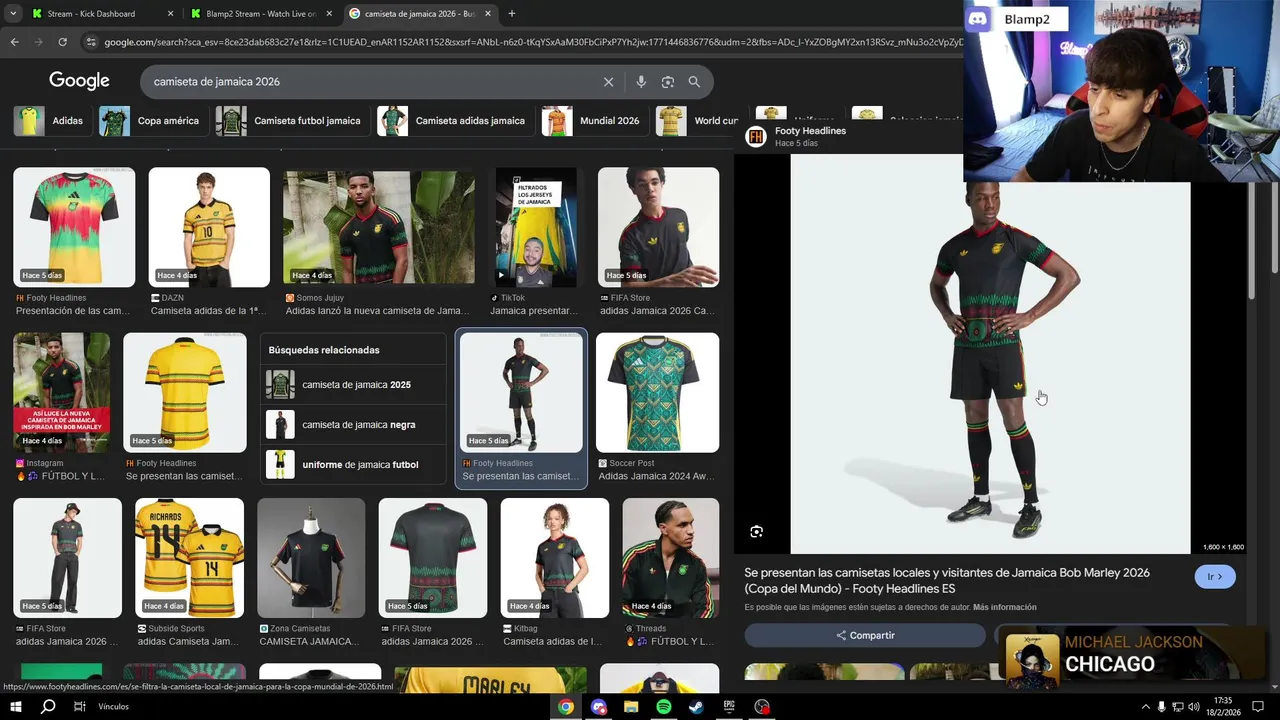Open TikTok filtered jerseys video thumbnail
The image size is (1280, 720).
pyautogui.click(x=536, y=227)
